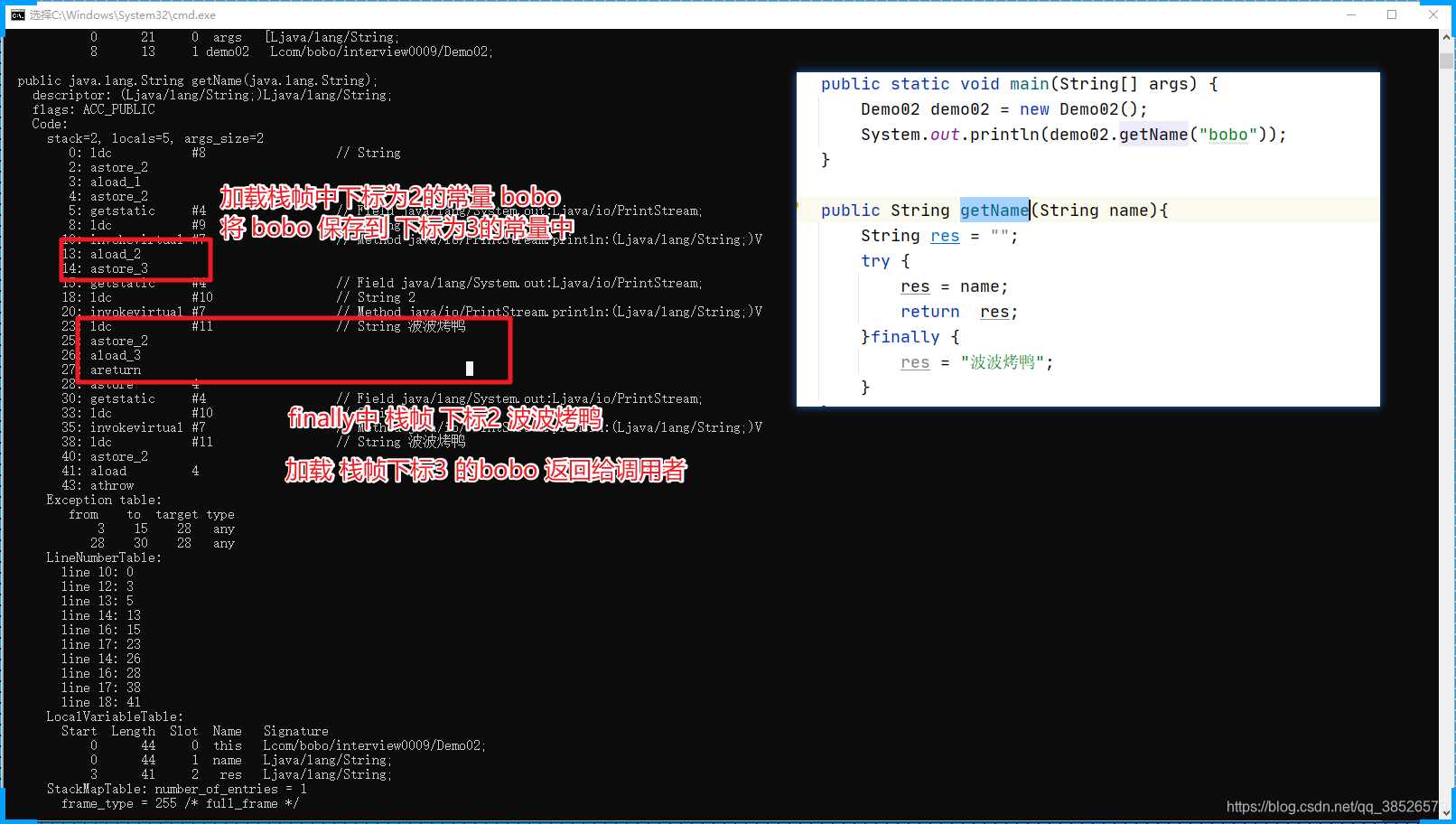Click the 'try' keyword in the code

point(875,261)
